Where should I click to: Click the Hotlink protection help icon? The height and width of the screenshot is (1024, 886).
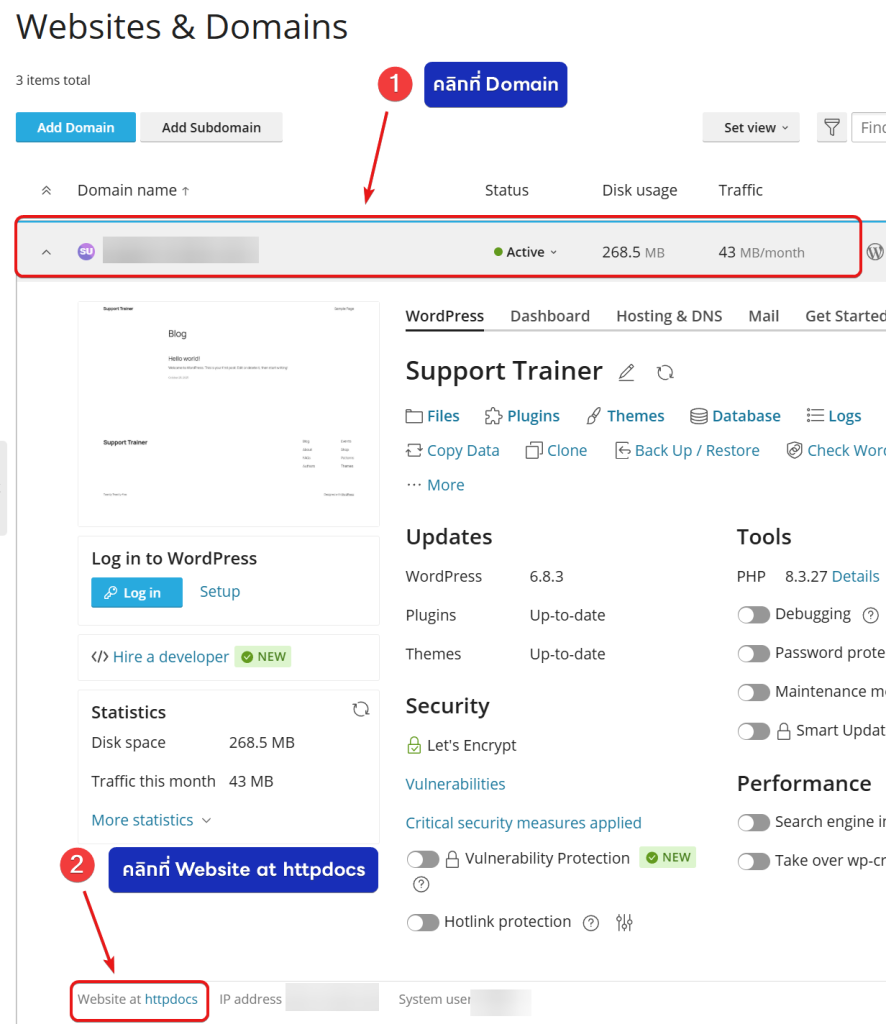click(591, 923)
